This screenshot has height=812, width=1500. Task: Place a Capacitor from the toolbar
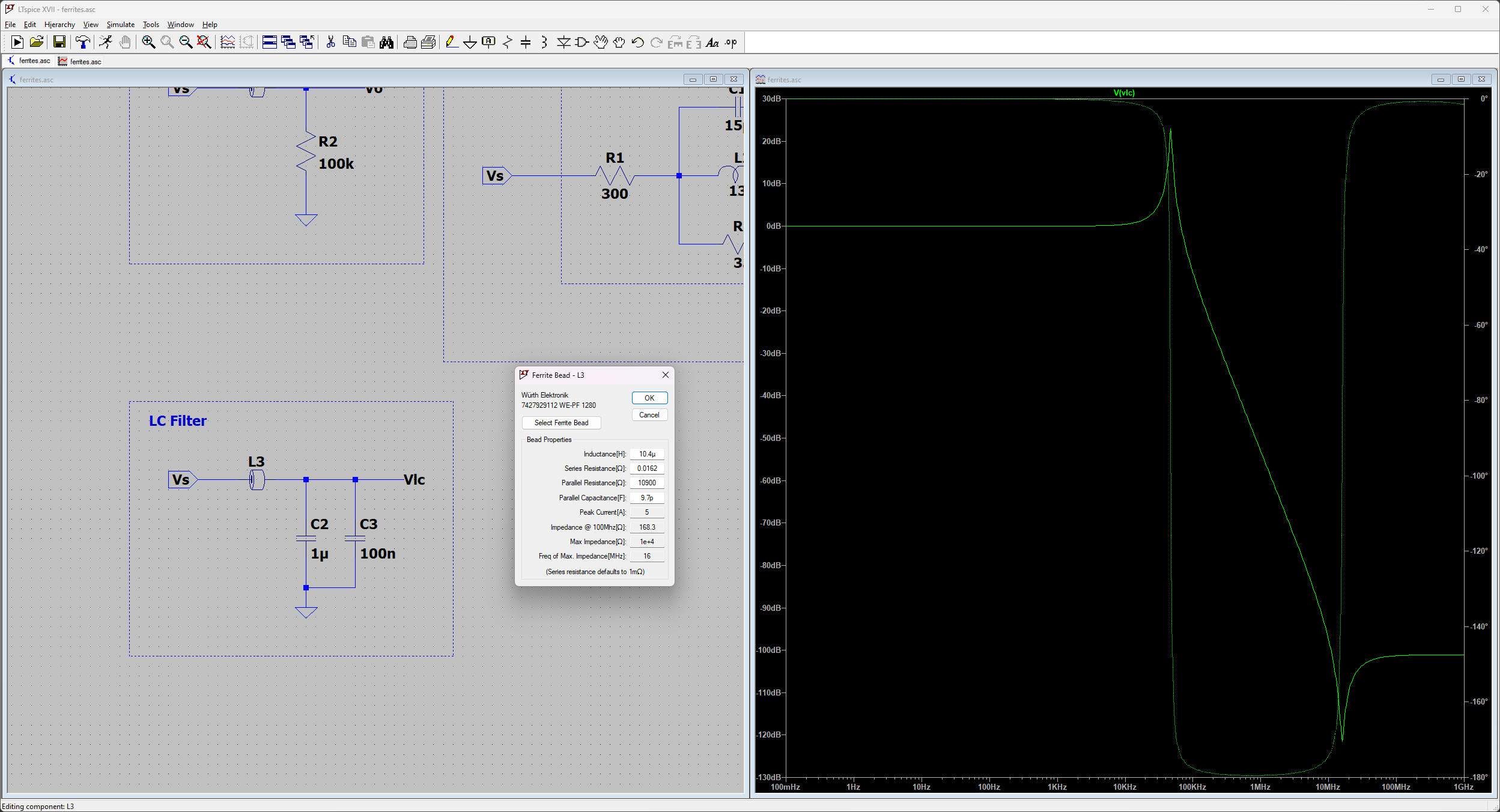(526, 42)
